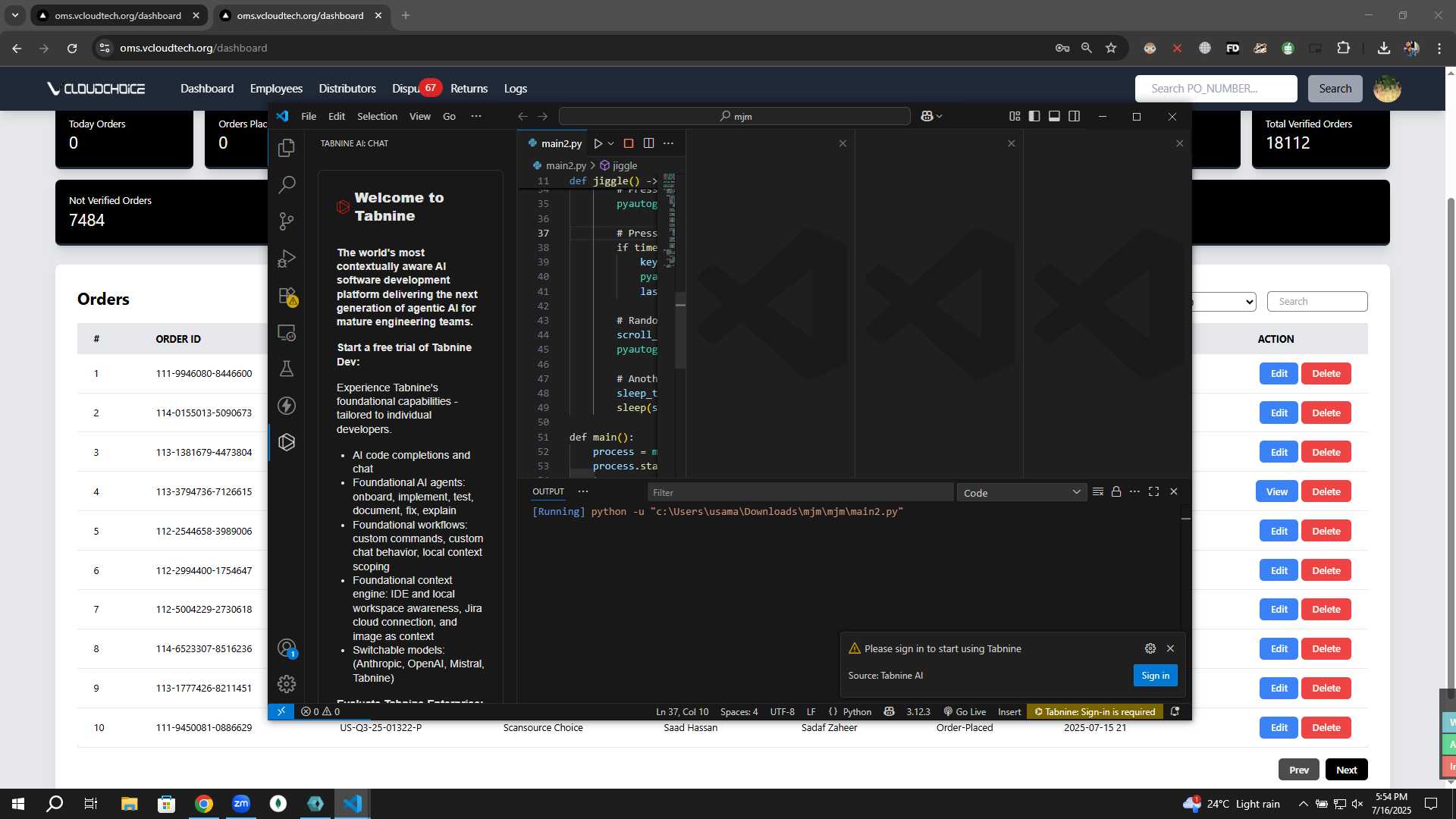Open OUTPUT panel tab

(548, 491)
